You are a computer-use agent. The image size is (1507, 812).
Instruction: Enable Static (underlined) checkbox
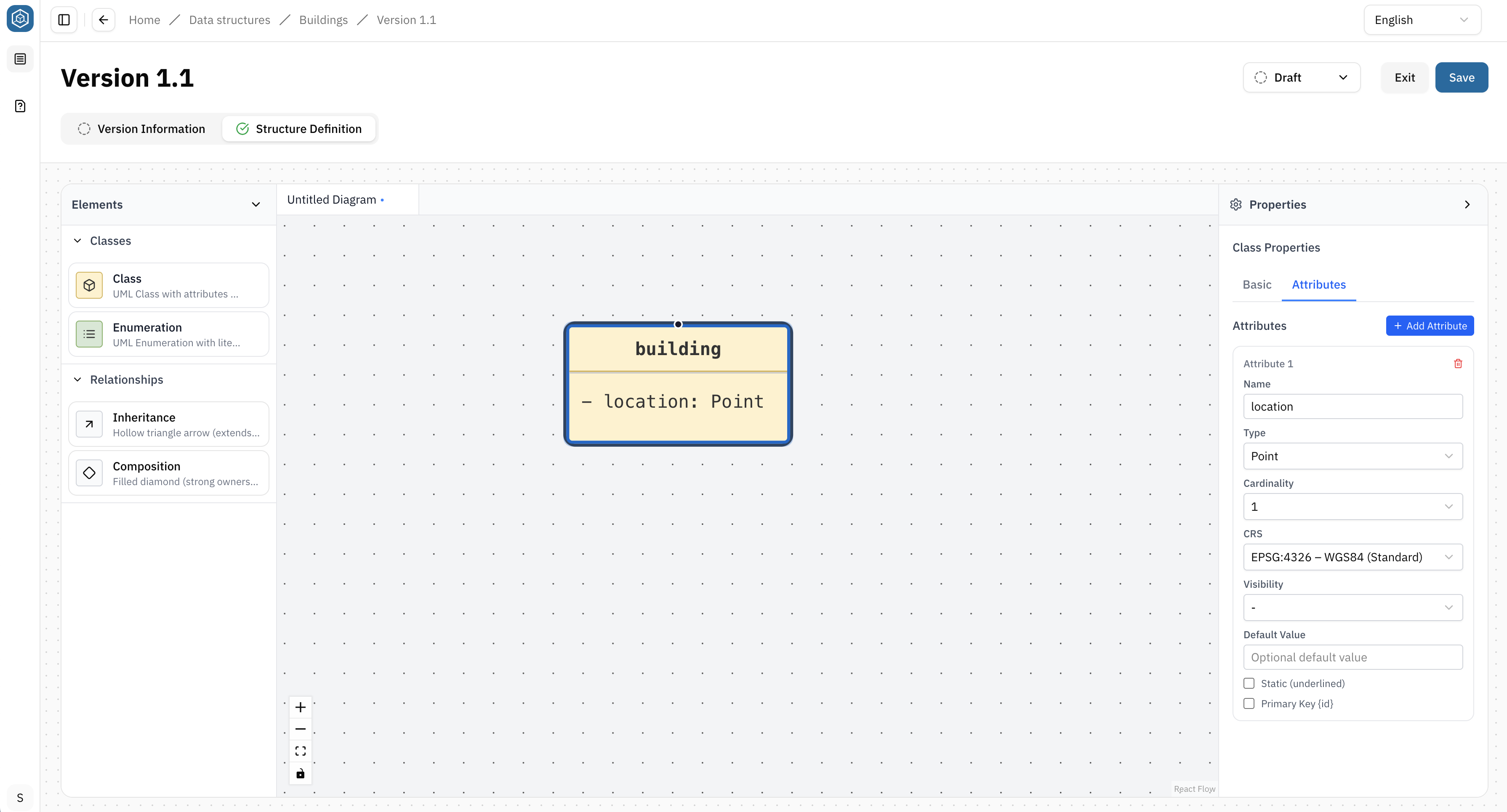[1249, 683]
